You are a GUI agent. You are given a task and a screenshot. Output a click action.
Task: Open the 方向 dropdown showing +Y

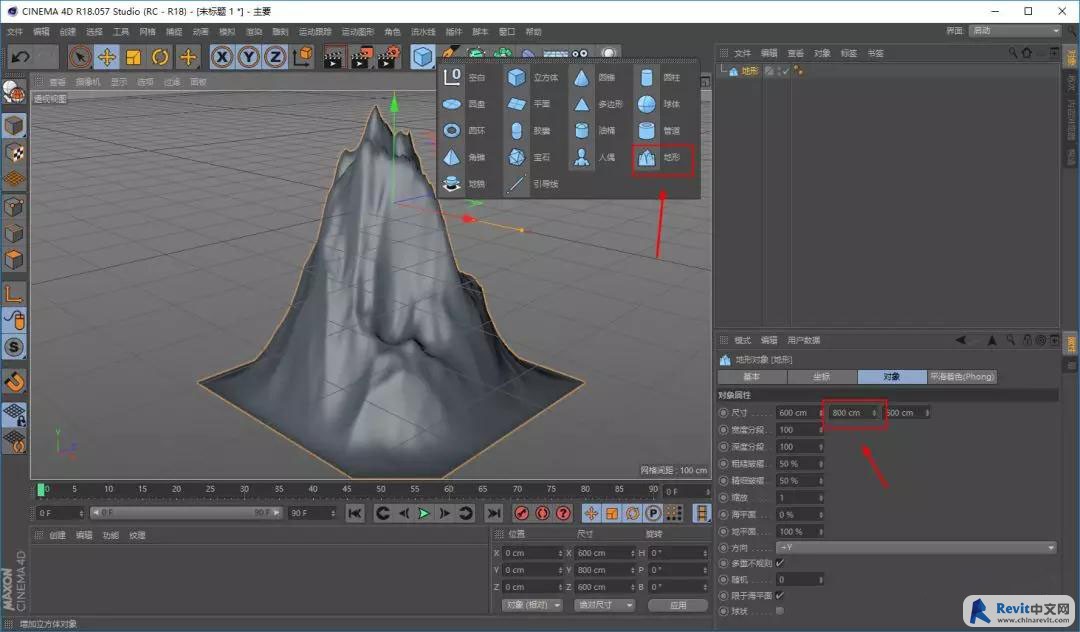tap(916, 547)
